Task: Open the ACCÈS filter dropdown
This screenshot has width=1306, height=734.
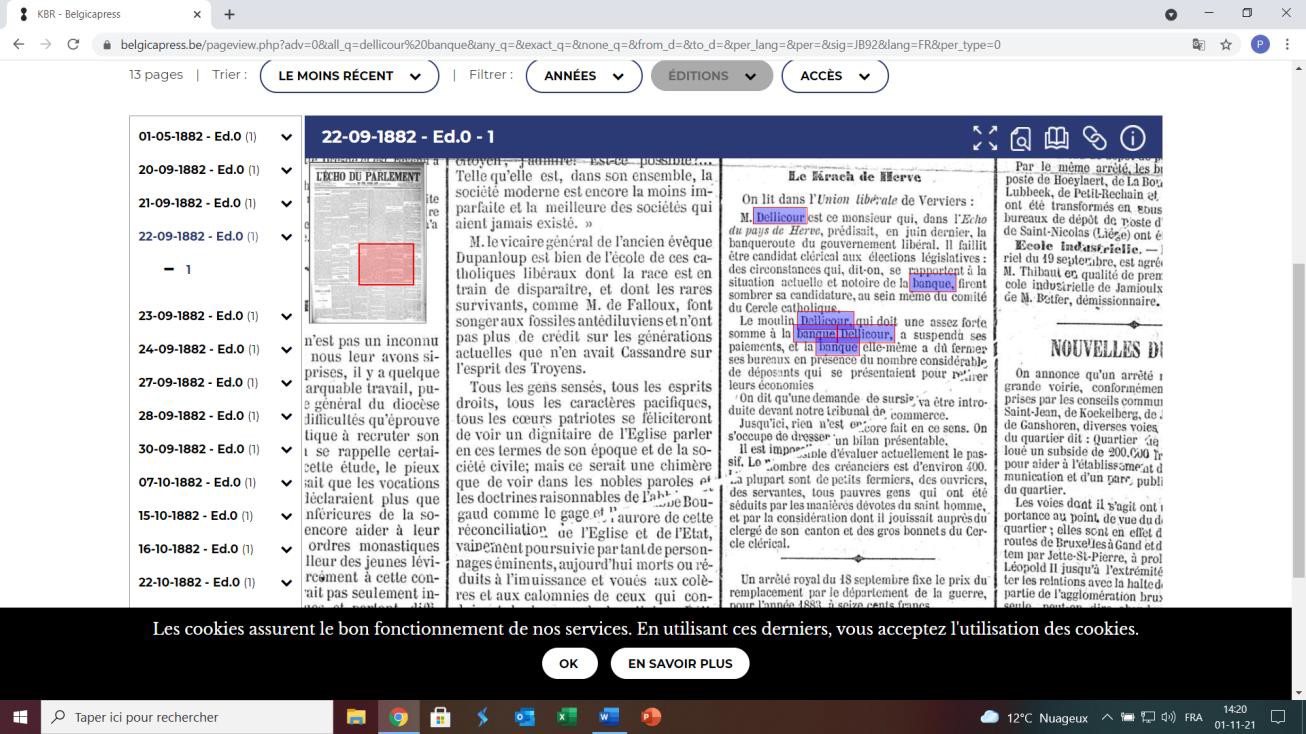Action: coord(834,76)
